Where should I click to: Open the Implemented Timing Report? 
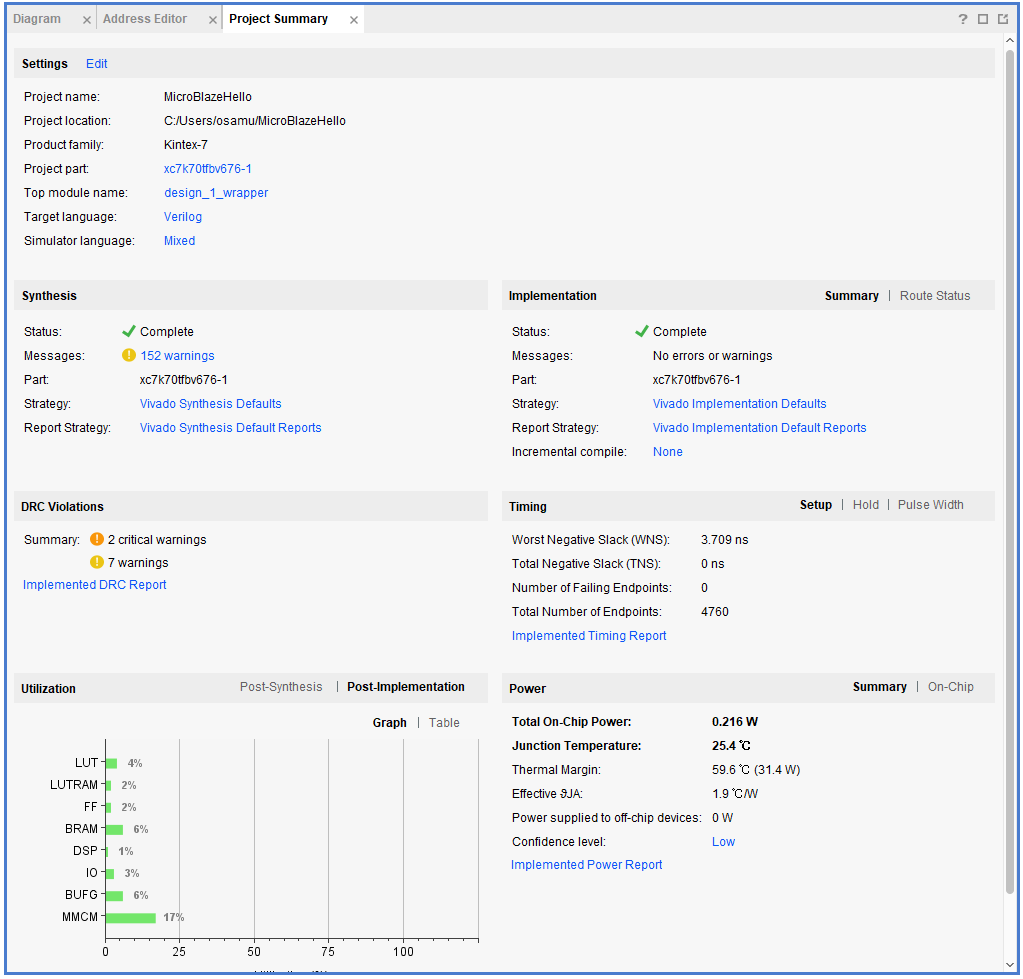click(589, 636)
